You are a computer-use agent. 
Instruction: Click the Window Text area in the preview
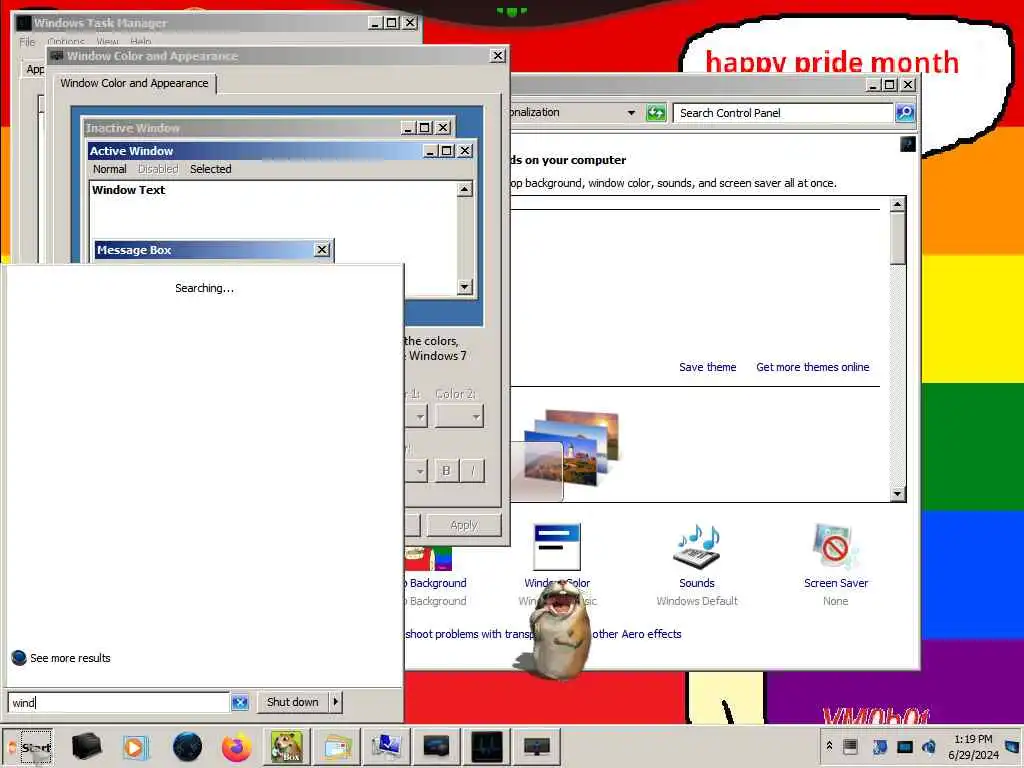point(129,190)
